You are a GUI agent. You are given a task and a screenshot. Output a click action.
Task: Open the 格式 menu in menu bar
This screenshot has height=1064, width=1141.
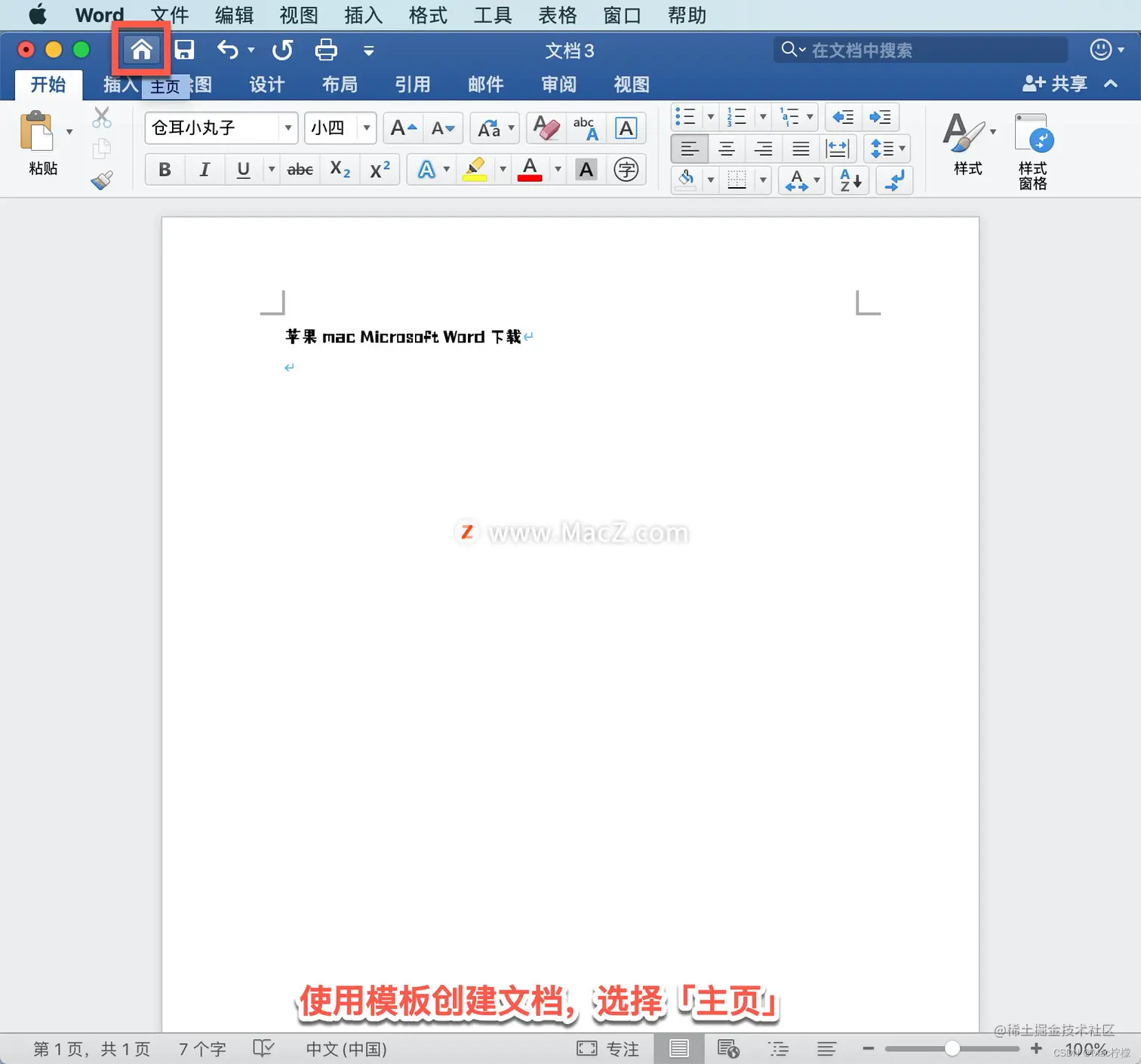[x=428, y=15]
